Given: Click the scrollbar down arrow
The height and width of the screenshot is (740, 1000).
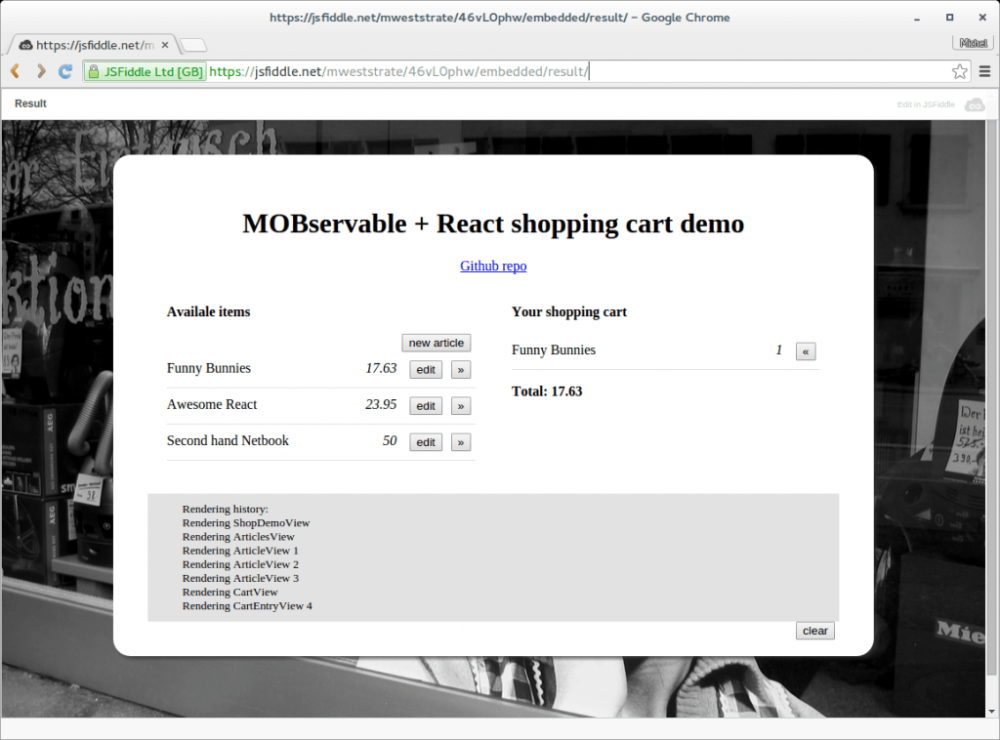Looking at the screenshot, I should [x=992, y=711].
